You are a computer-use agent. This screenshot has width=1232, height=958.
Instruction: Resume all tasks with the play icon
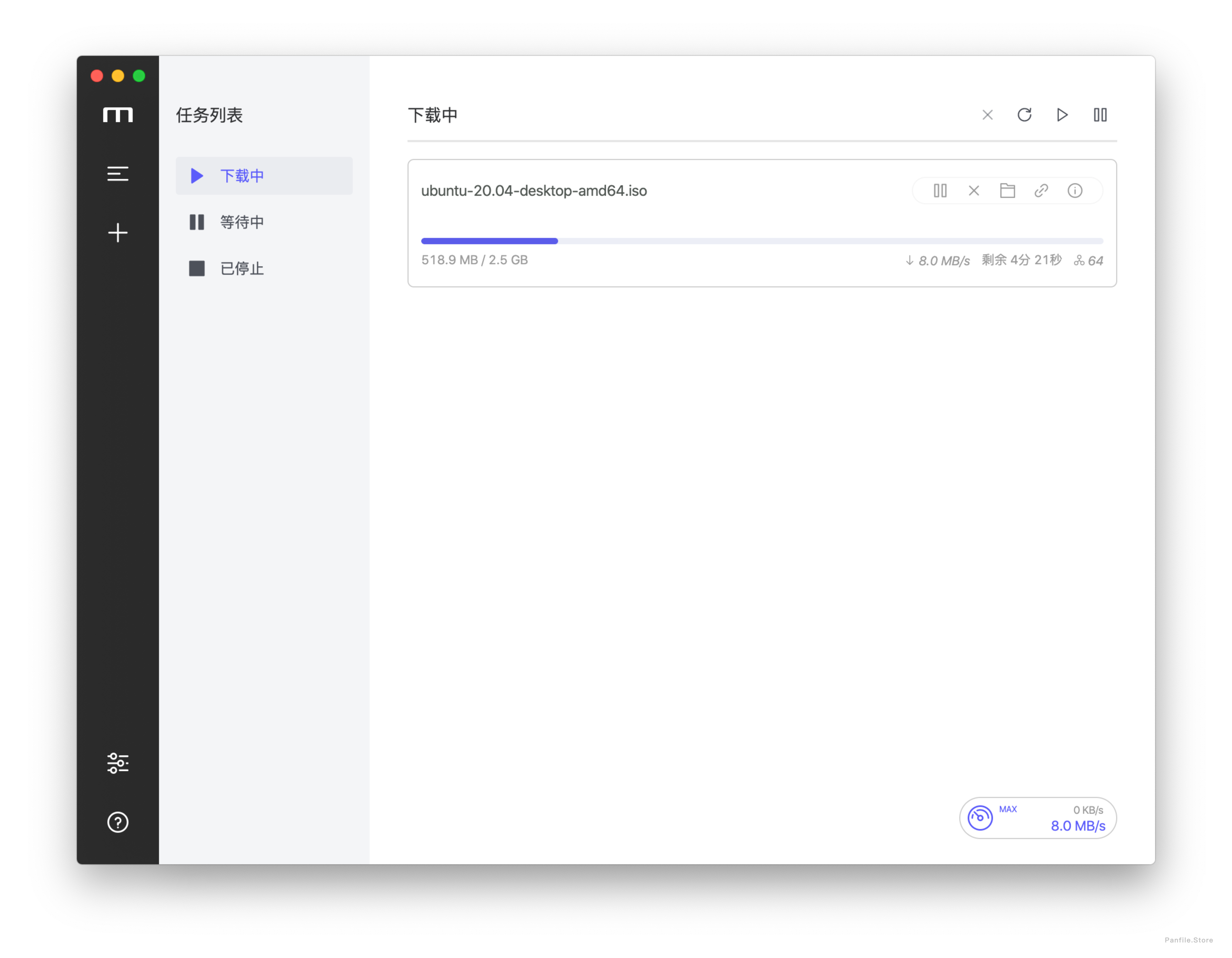(1062, 115)
